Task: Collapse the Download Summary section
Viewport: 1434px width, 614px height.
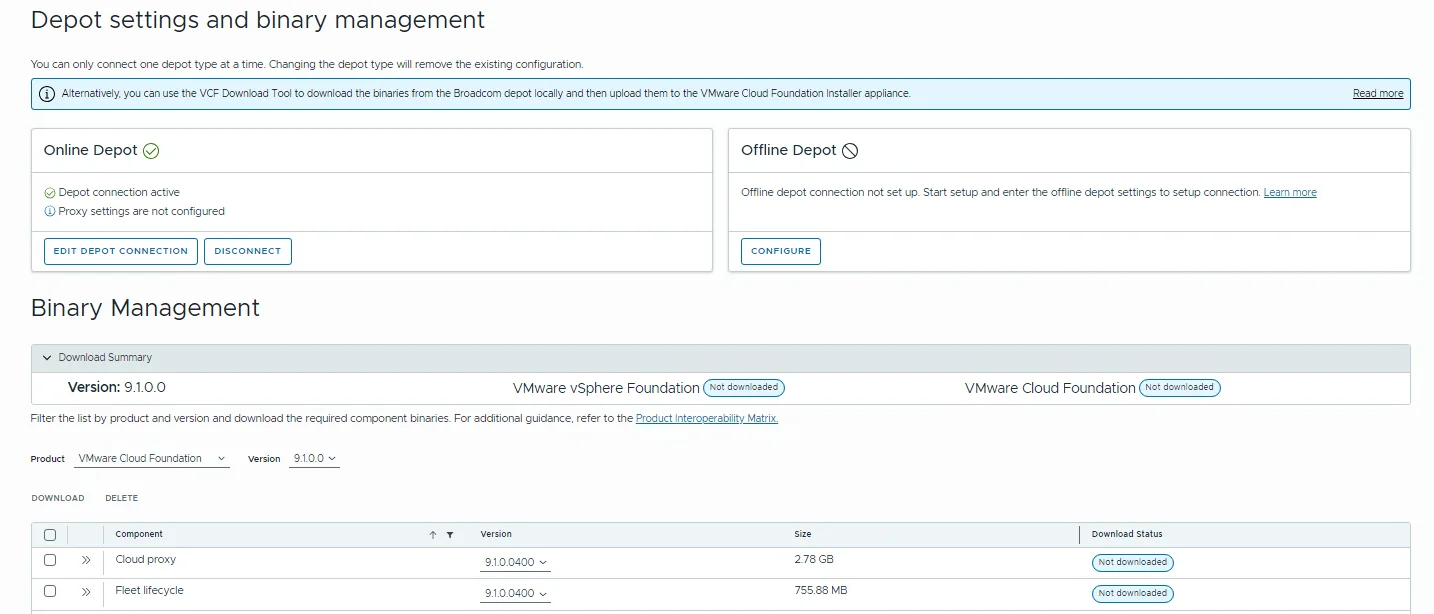Action: 47,358
